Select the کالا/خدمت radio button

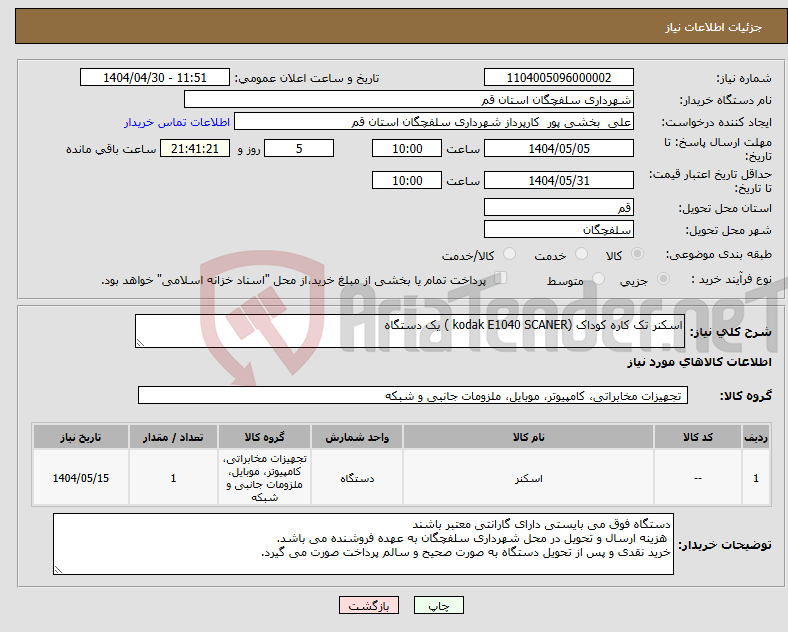[509, 254]
